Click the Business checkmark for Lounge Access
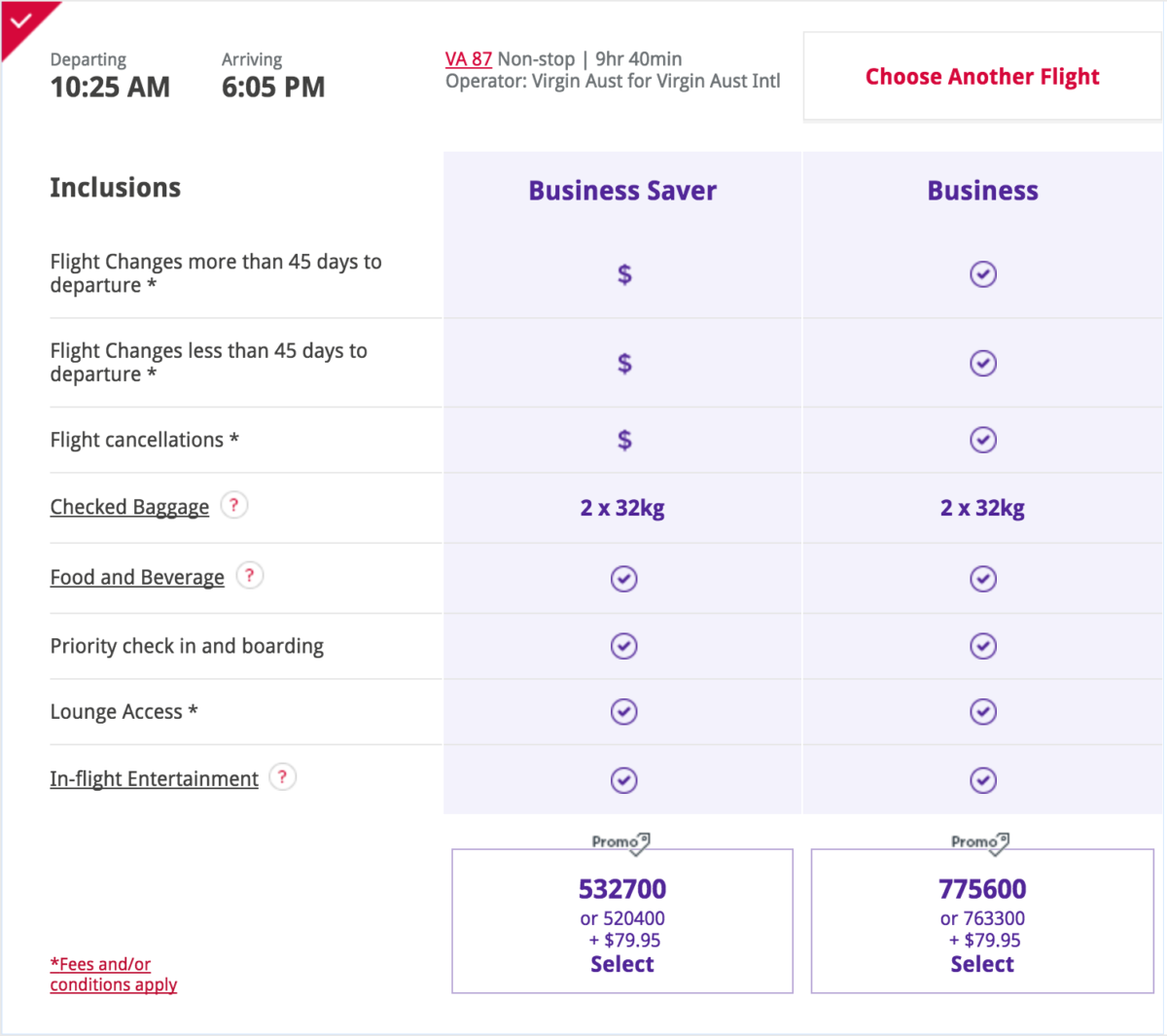 tap(982, 711)
